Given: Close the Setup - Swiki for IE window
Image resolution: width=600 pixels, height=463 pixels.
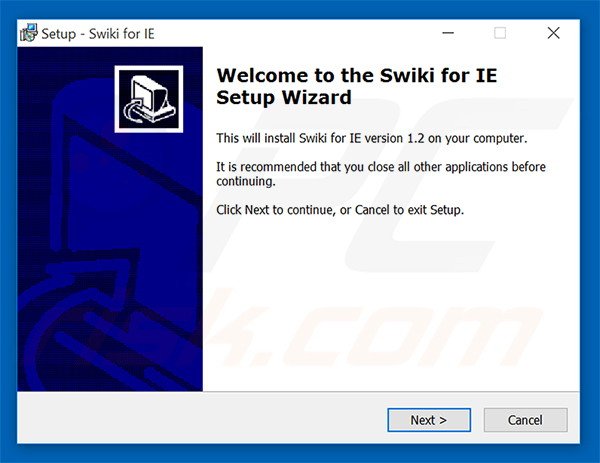Looking at the screenshot, I should point(554,33).
